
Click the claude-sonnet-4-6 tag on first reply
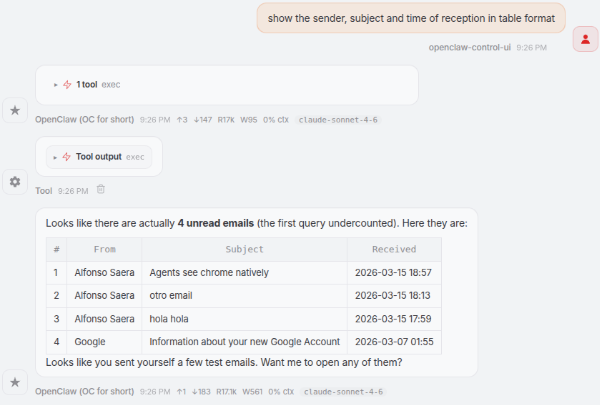[340, 119]
